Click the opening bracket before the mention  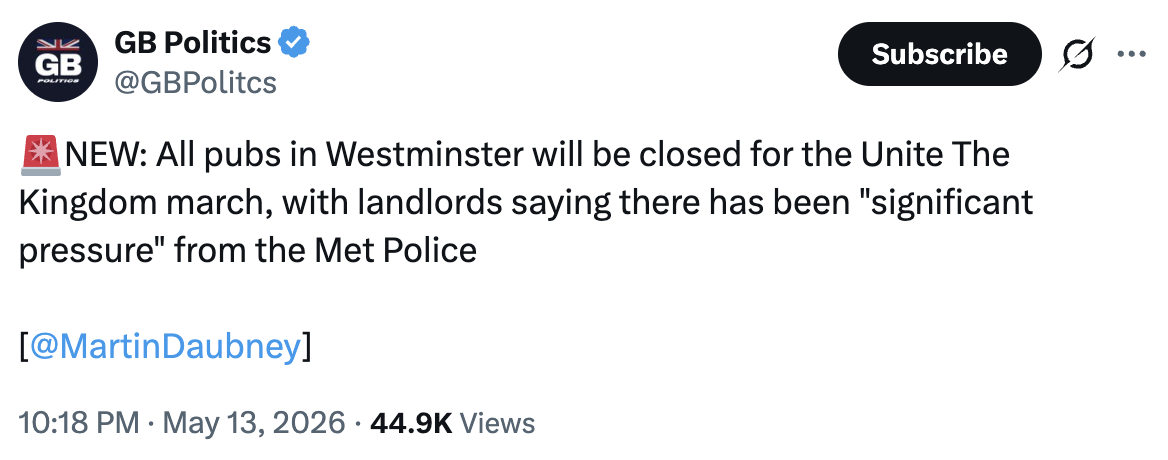pyautogui.click(x=25, y=347)
